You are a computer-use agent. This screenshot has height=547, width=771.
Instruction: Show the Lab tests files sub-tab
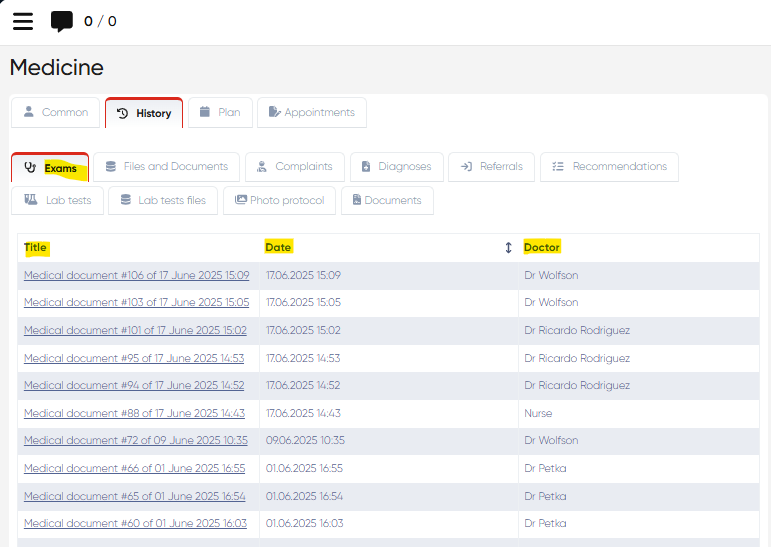coord(162,201)
